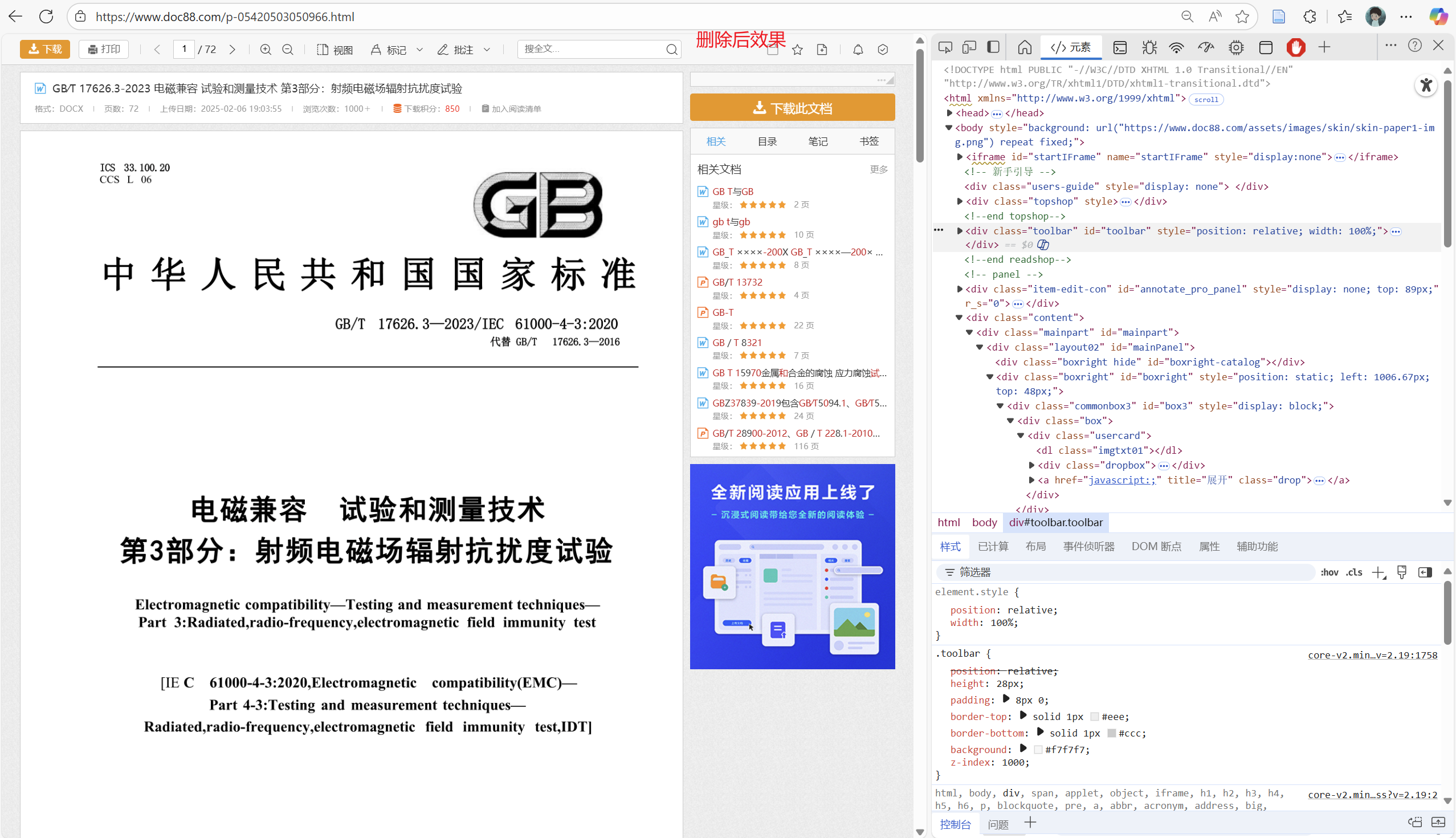Screen dimensions: 1456x838
Task: Switch to the 书签 tab
Action: [868, 141]
